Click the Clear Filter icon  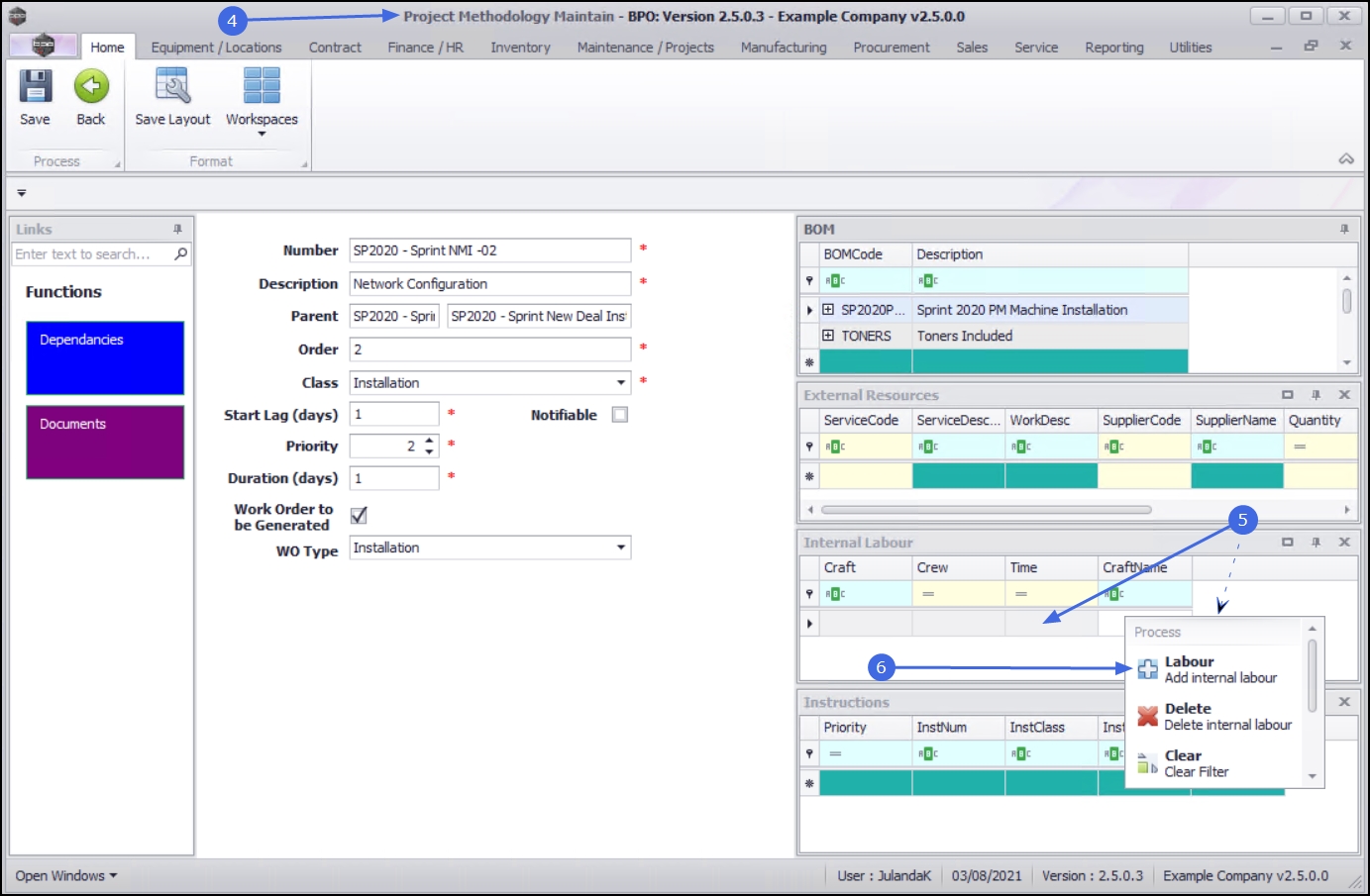[x=1147, y=763]
